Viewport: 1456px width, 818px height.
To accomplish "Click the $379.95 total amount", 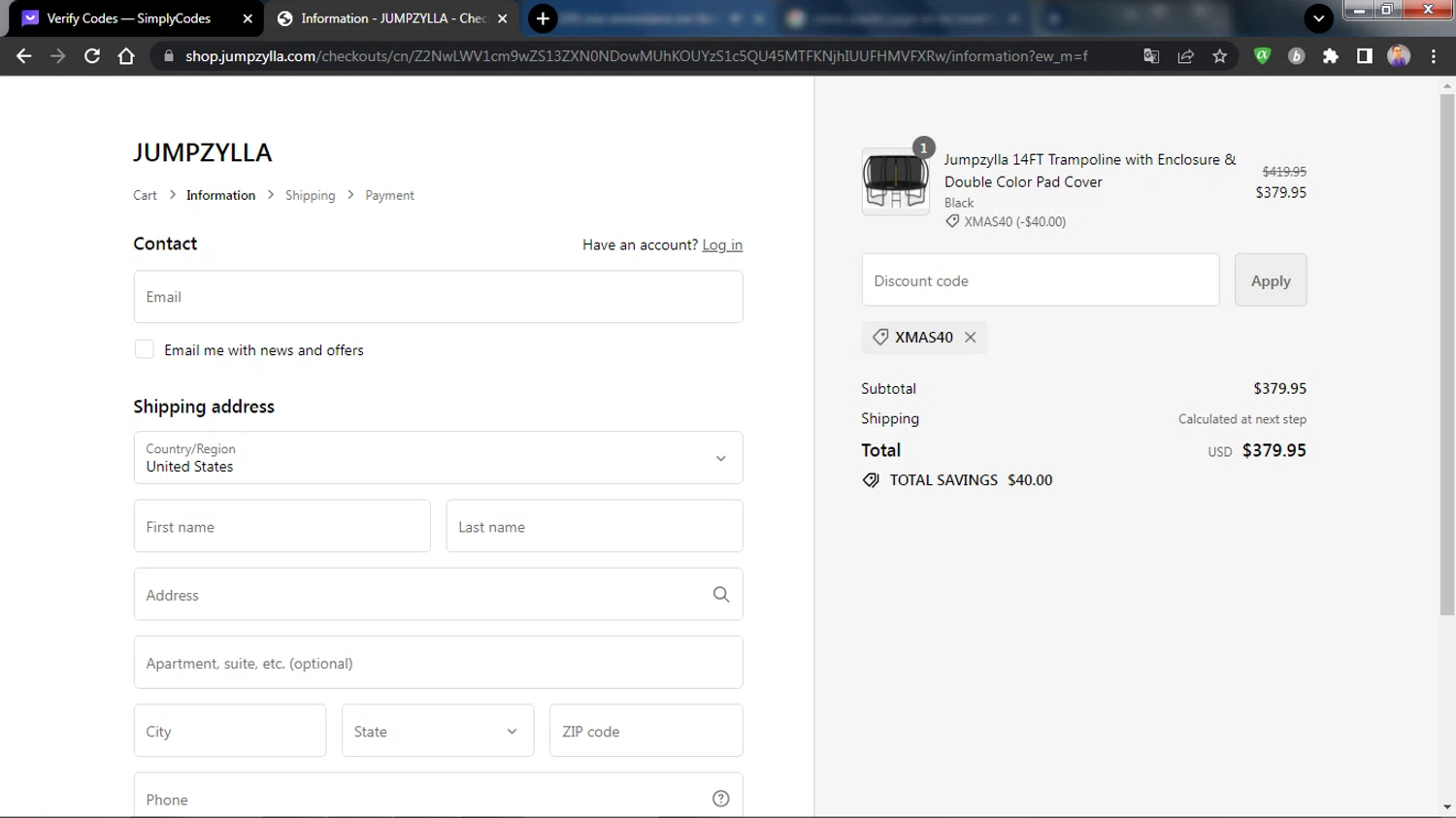I will pos(1274,450).
